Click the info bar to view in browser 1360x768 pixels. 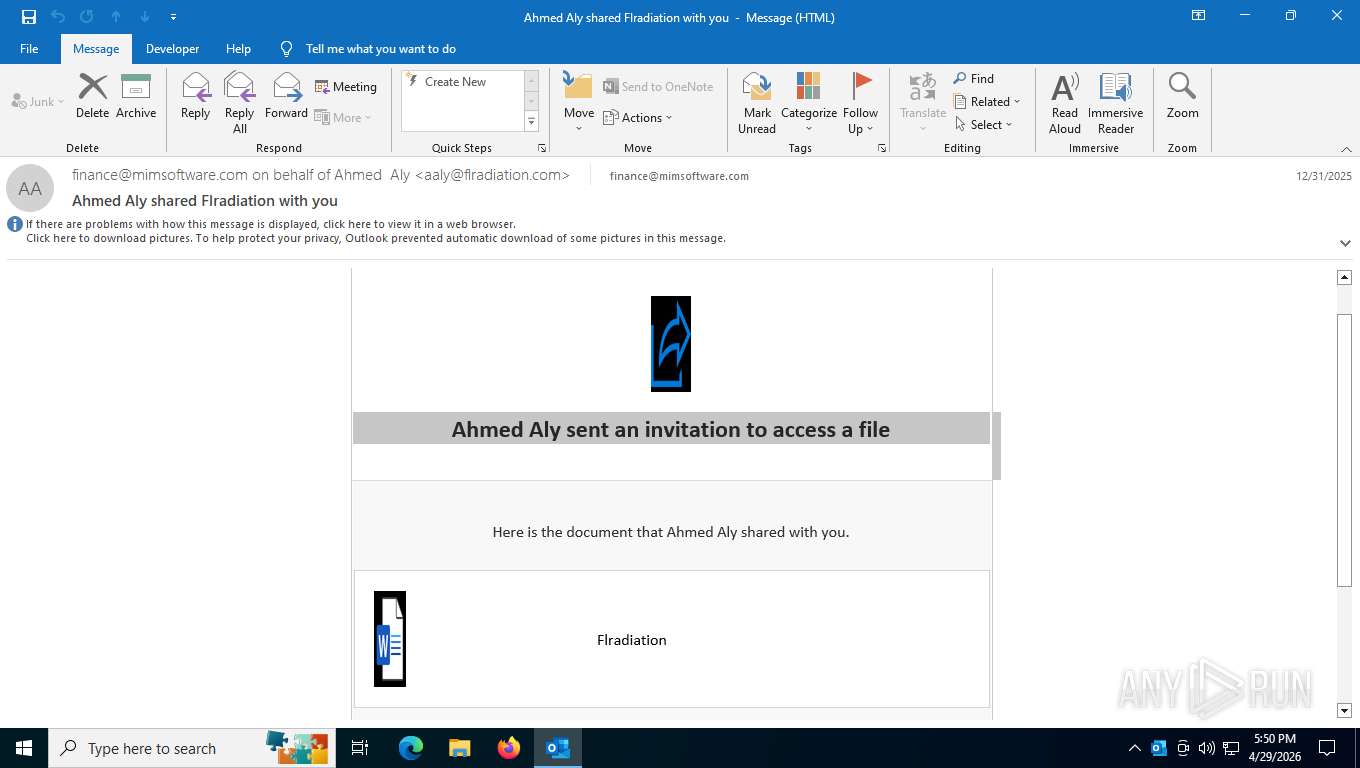point(271,224)
